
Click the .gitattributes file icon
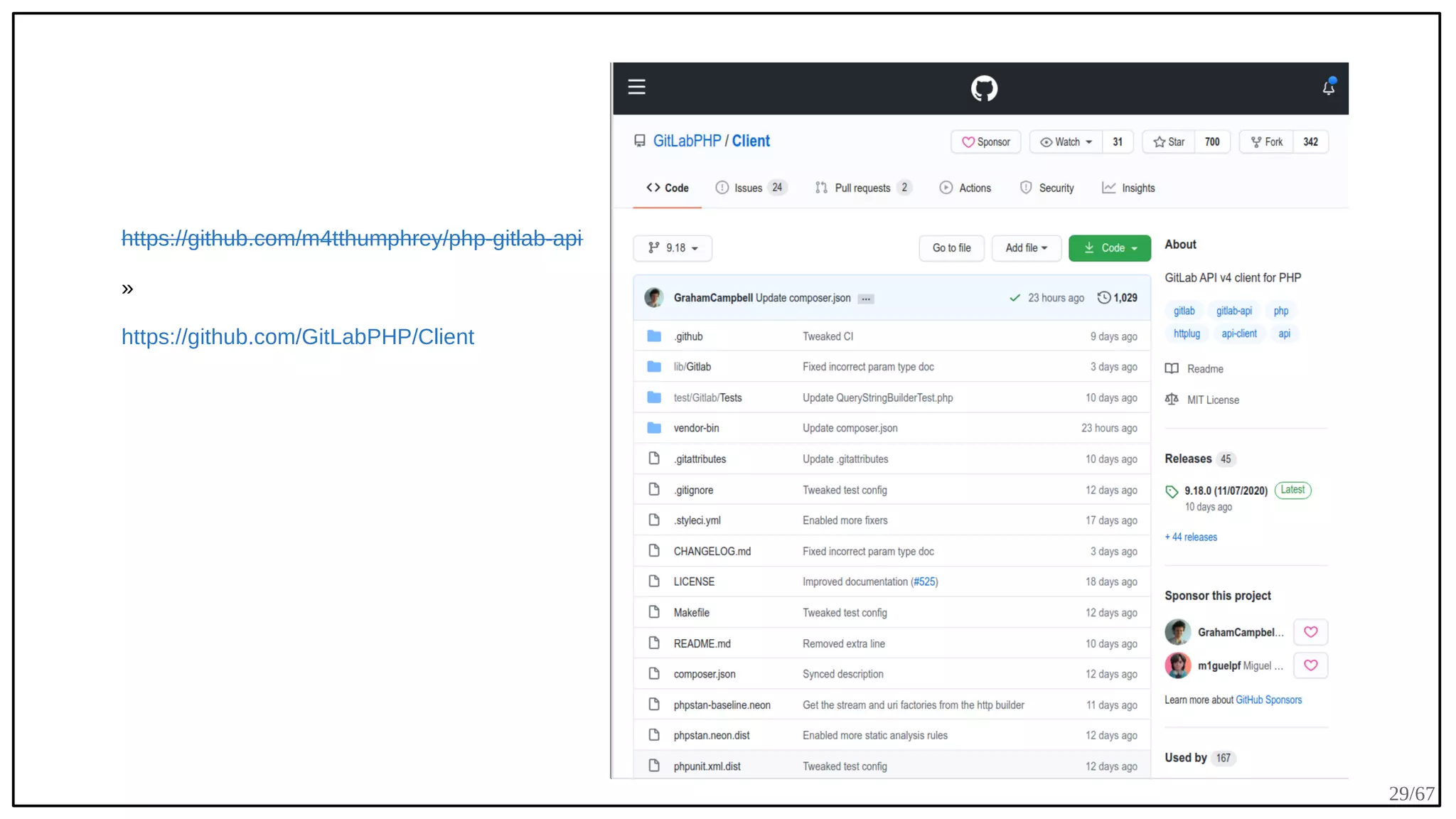point(654,459)
